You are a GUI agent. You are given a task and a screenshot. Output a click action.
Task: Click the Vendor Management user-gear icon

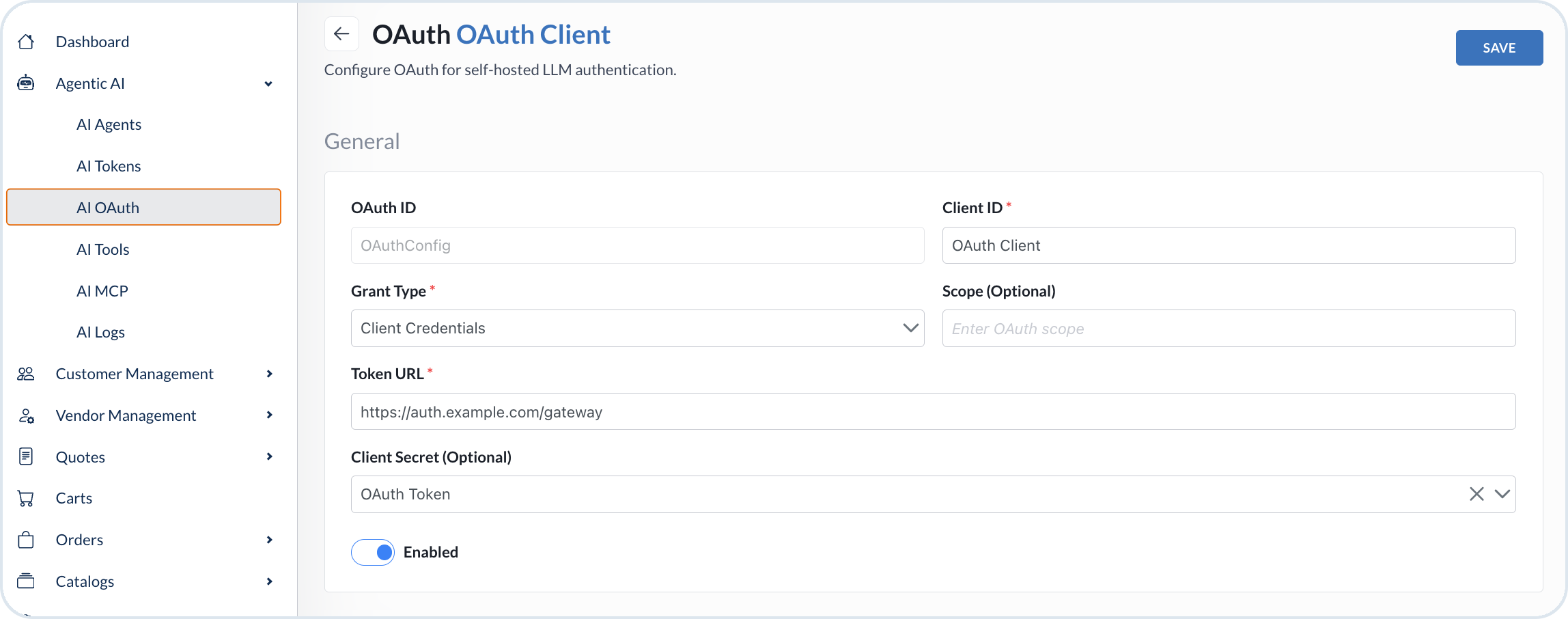tap(26, 415)
